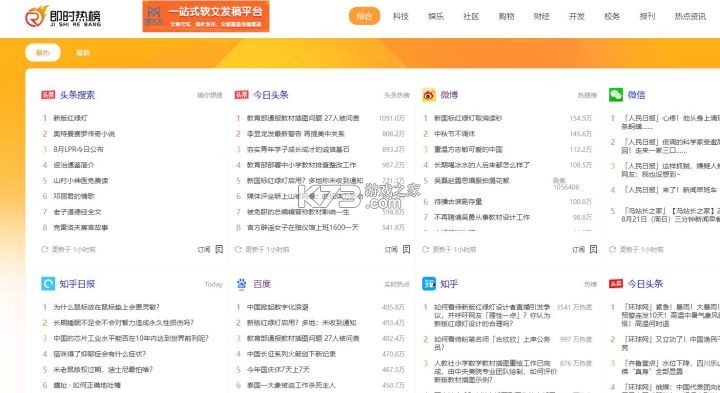The height and width of the screenshot is (393, 720).
Task: Open 百度 item 4 about 中国长征系列火箭
Action: [291, 354]
